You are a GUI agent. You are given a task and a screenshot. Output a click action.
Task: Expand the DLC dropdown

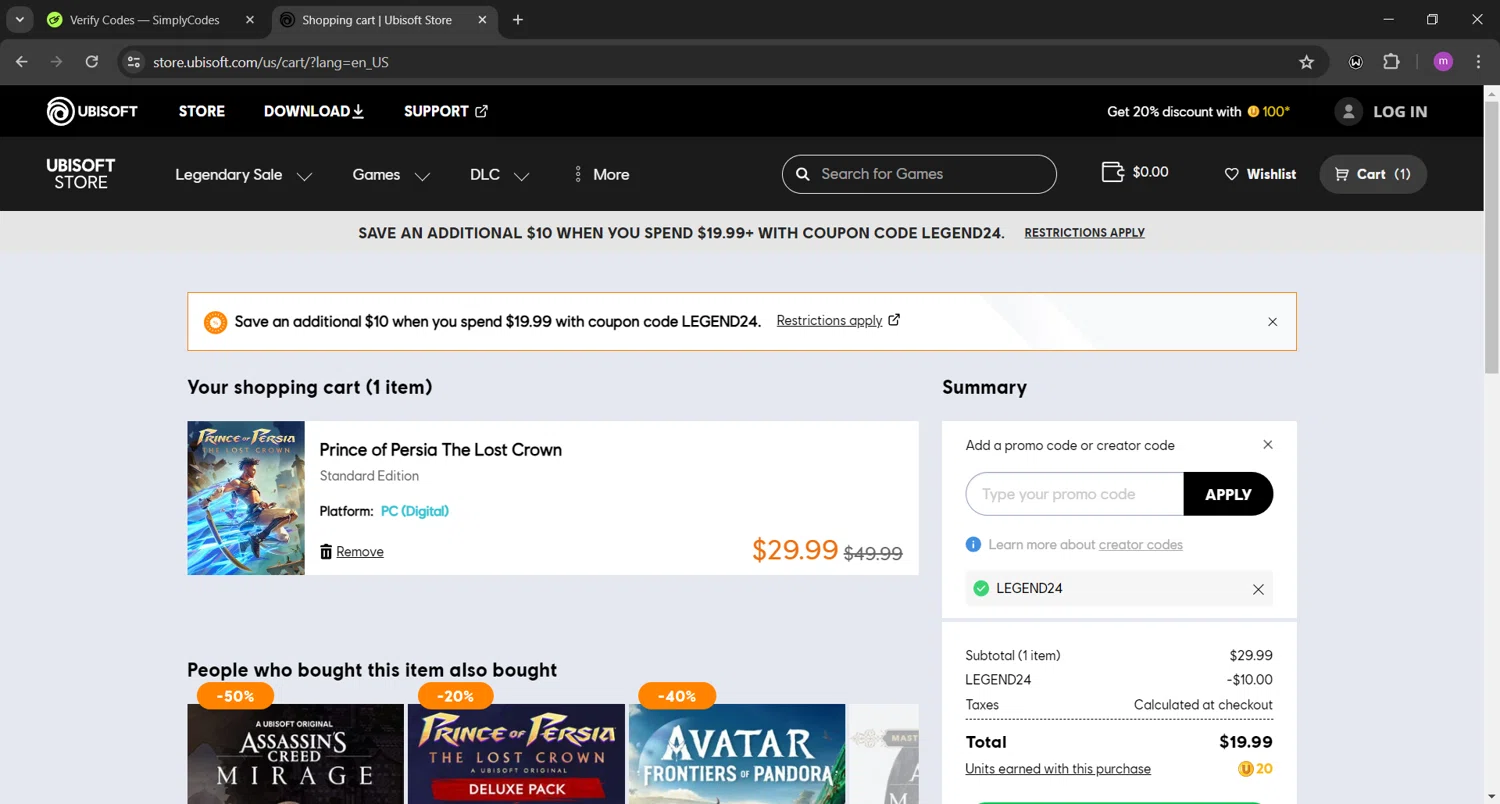[499, 175]
